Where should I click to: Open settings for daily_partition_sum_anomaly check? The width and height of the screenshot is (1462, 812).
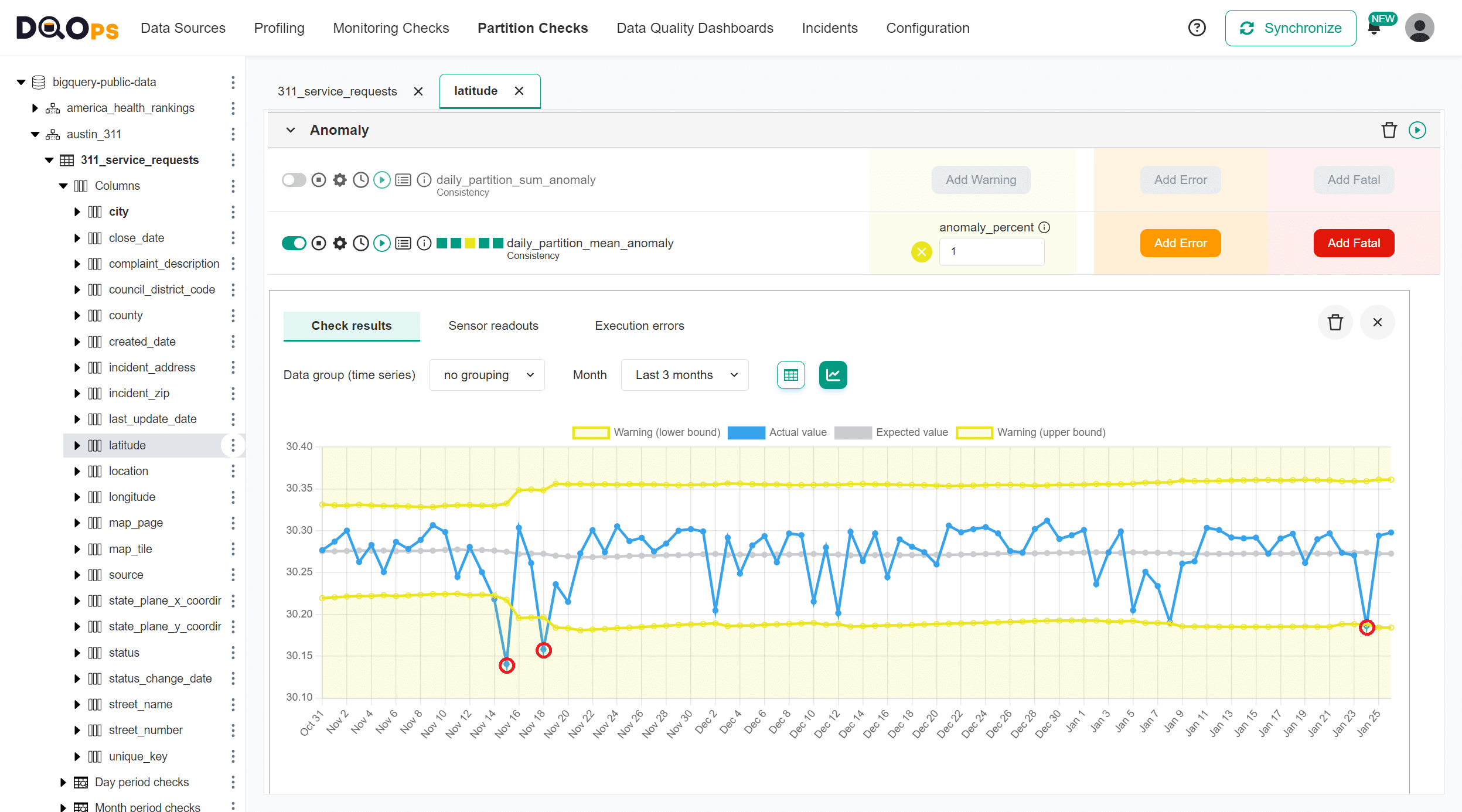pos(339,180)
